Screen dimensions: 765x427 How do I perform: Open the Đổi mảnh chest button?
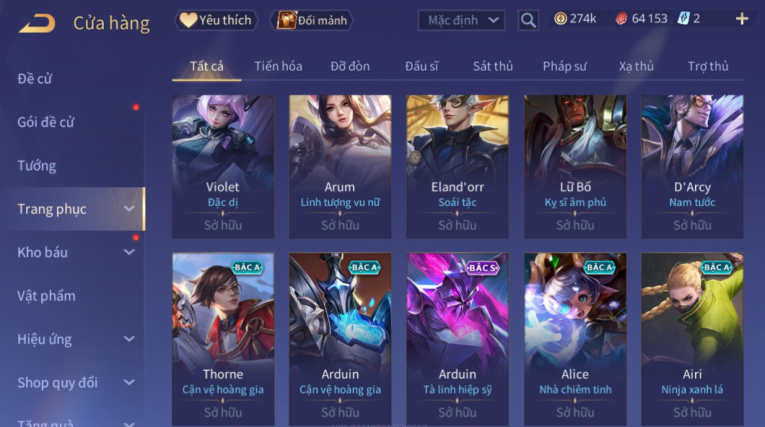312,20
